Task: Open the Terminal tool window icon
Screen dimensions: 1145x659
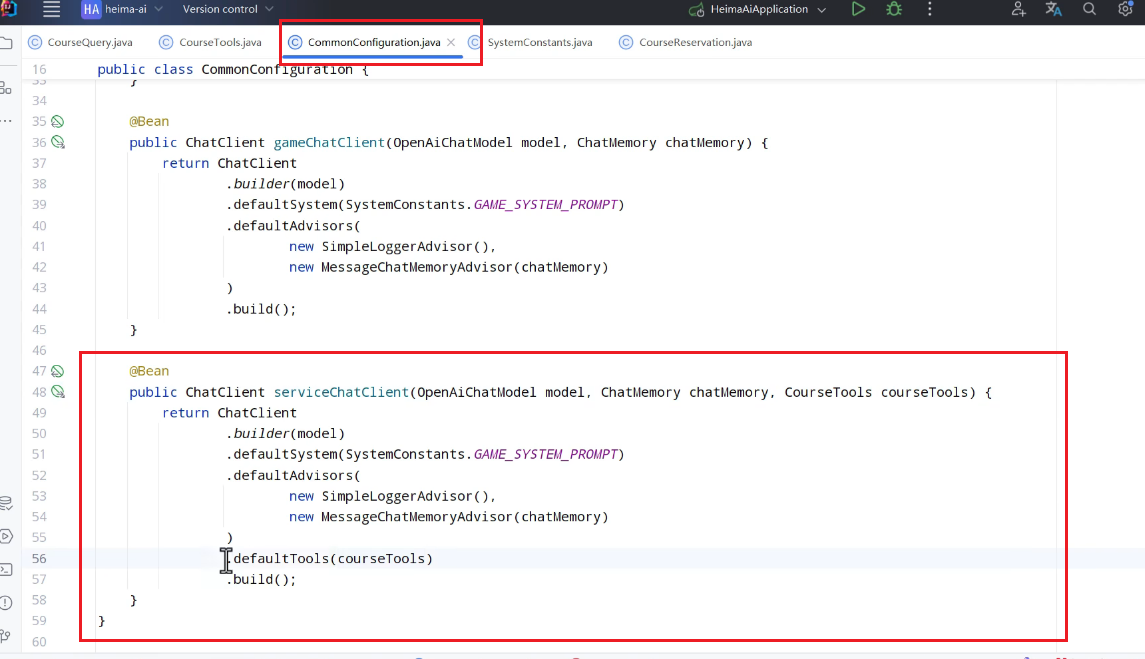Action: (7, 570)
